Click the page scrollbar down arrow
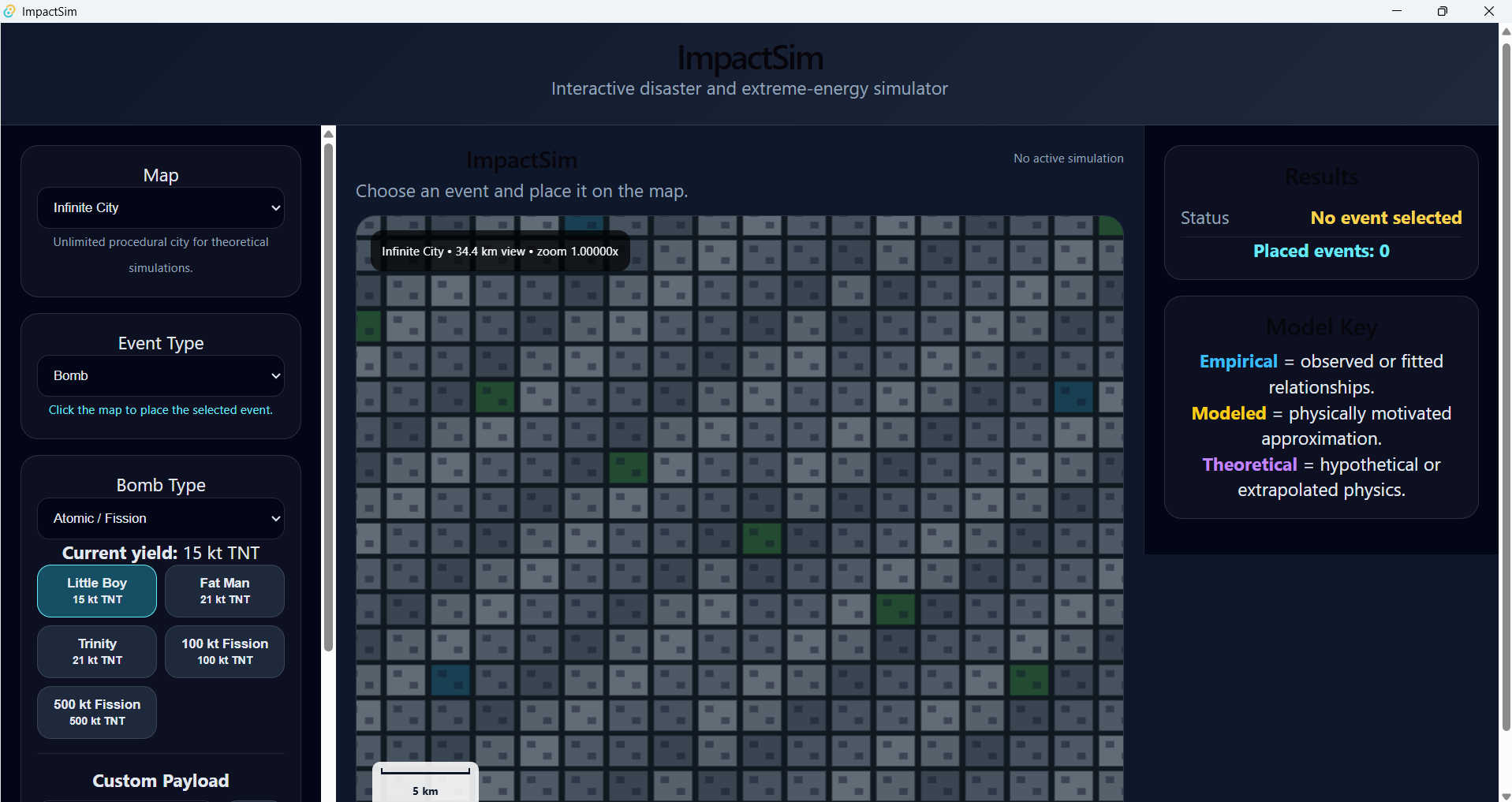Image resolution: width=1512 pixels, height=802 pixels. click(x=1506, y=796)
